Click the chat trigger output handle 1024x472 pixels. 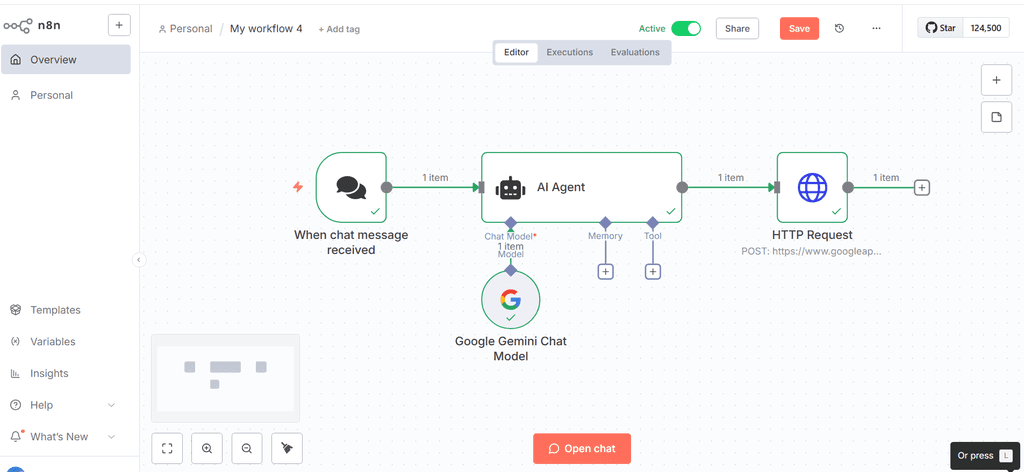(x=387, y=187)
